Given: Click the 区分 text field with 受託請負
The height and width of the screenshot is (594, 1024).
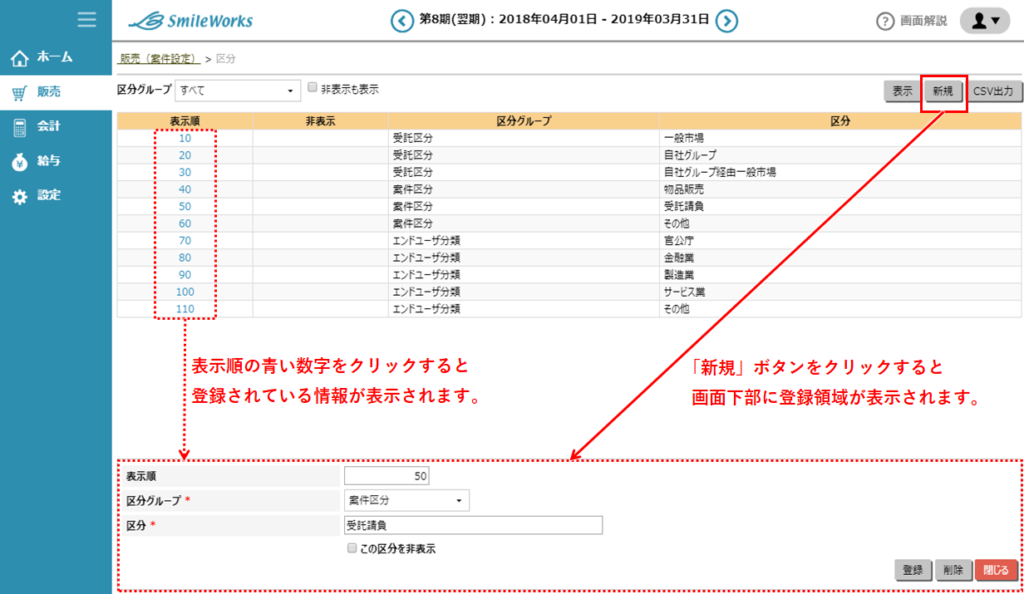Looking at the screenshot, I should point(472,525).
